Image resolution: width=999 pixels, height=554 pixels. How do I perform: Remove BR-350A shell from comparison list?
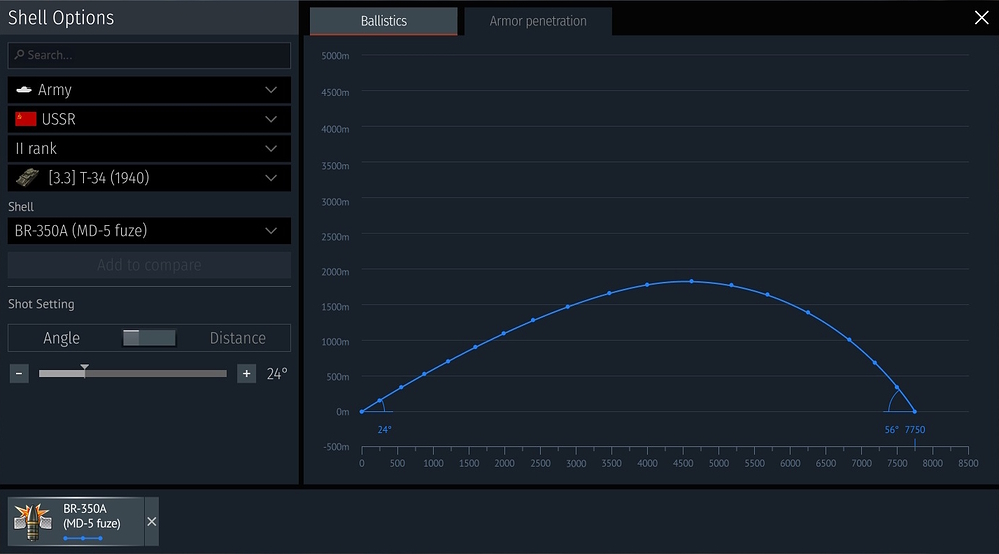point(152,521)
